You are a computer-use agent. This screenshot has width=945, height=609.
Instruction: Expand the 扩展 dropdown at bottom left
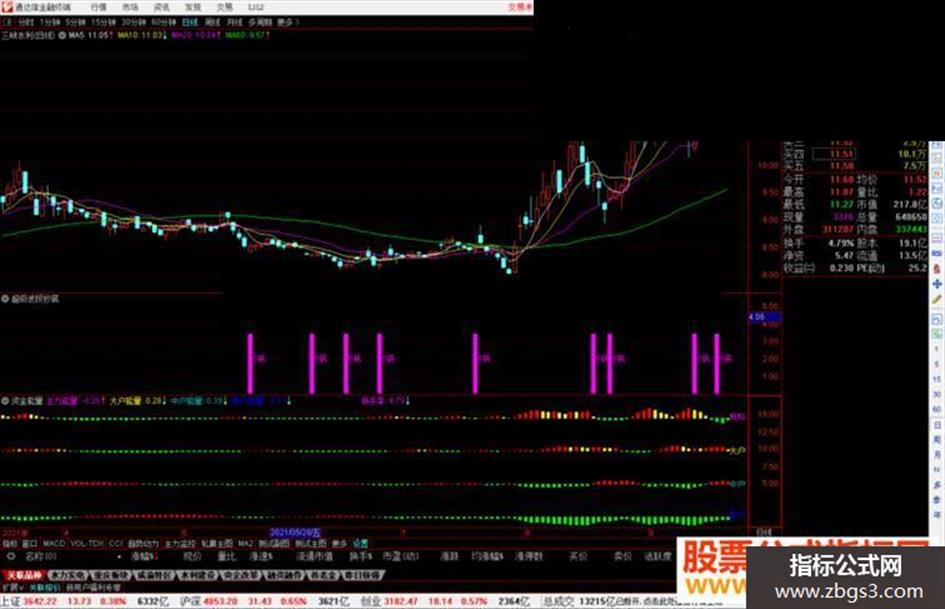(12, 587)
